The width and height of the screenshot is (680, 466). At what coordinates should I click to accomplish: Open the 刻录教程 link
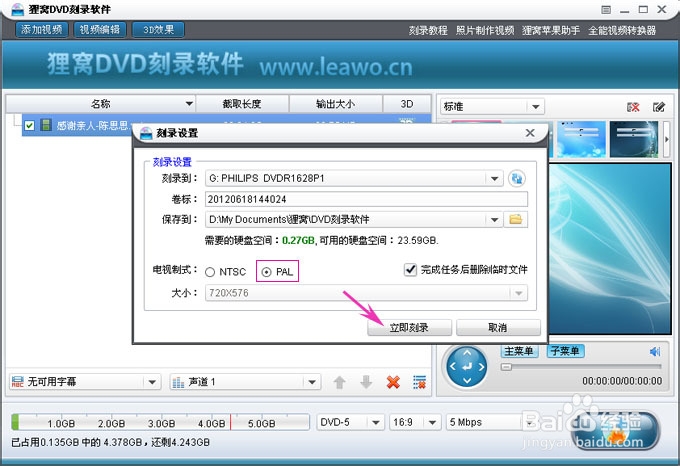428,31
